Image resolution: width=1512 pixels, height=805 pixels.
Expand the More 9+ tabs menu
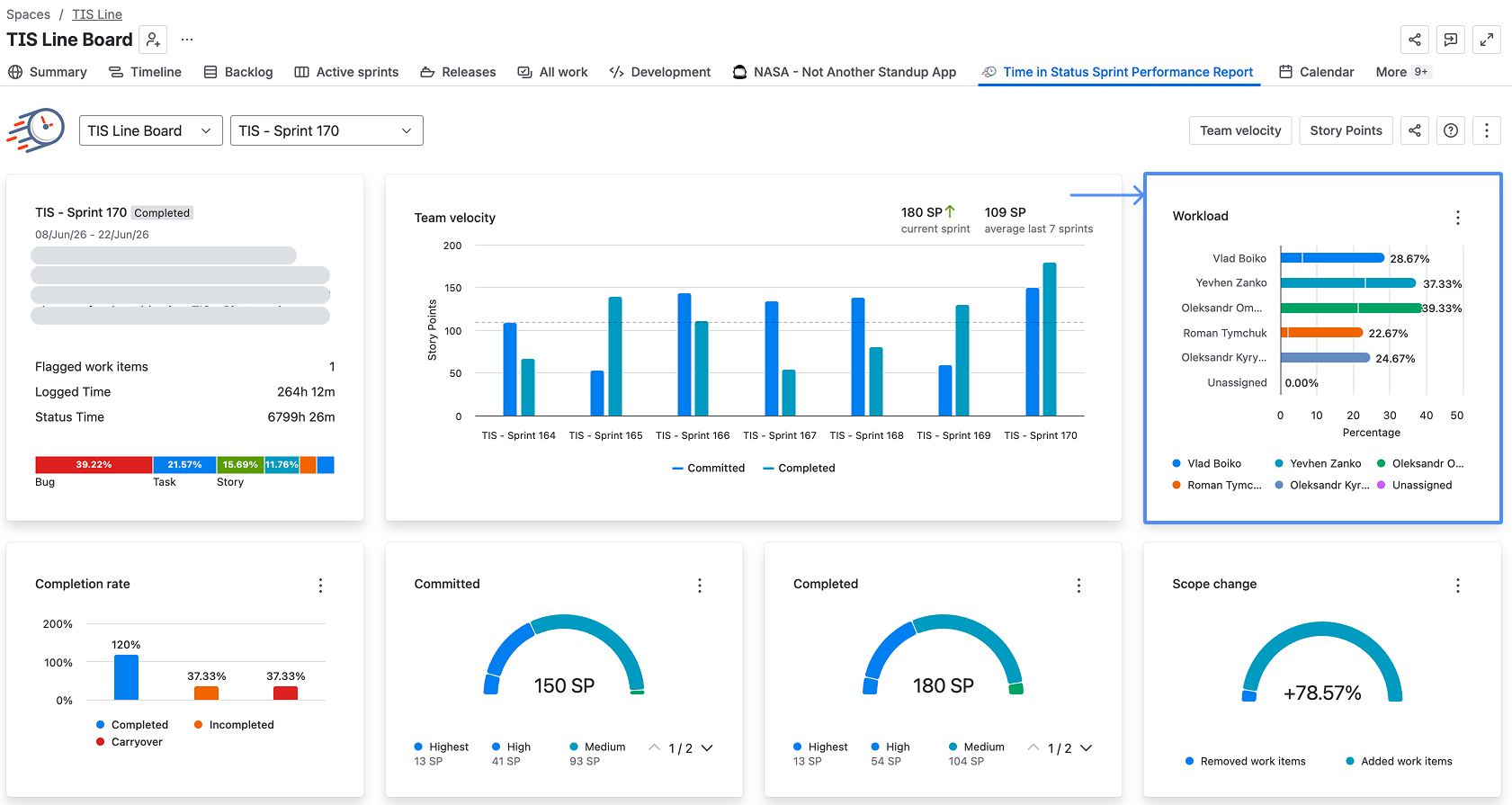click(x=1401, y=72)
